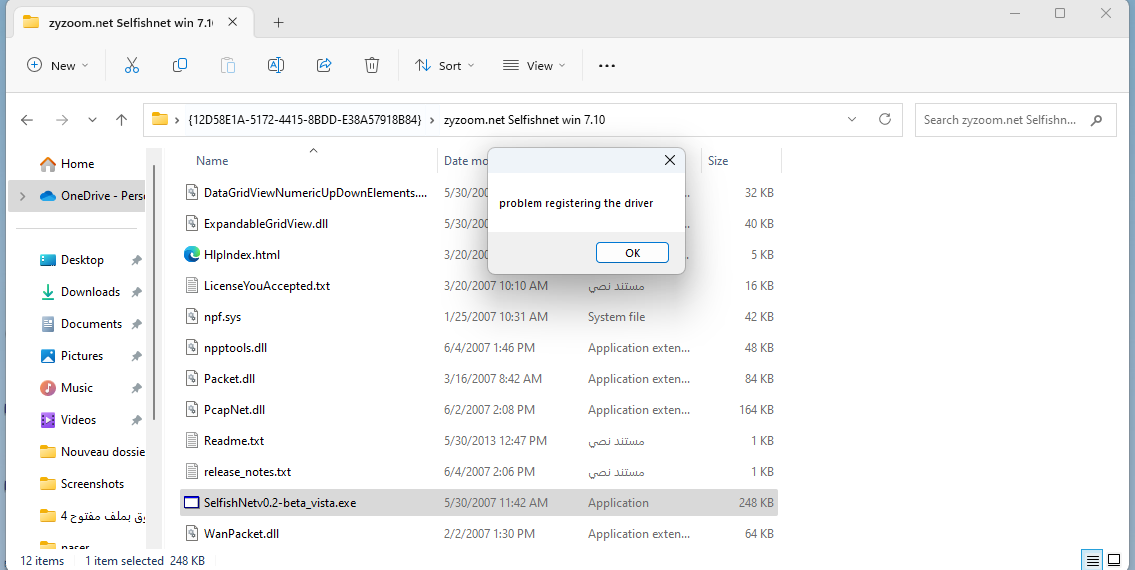The width and height of the screenshot is (1135, 570).
Task: Close the zyzoom.net Selfishnet tab
Action: 232,22
